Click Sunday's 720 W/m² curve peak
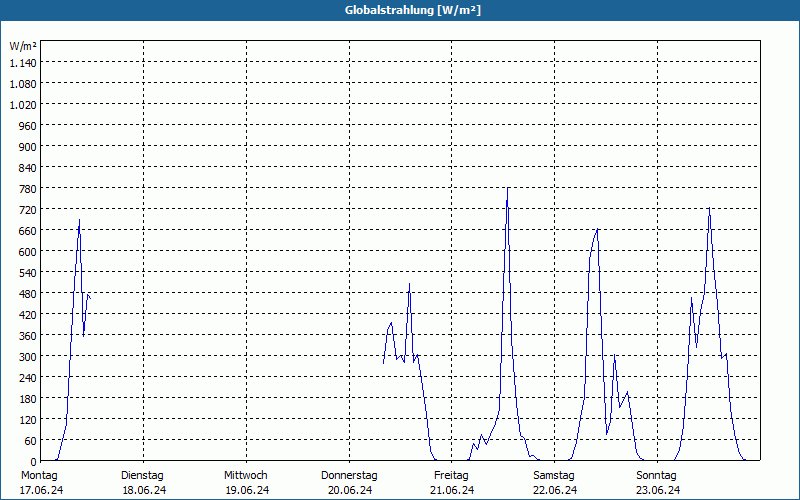The image size is (800, 500). tap(709, 208)
